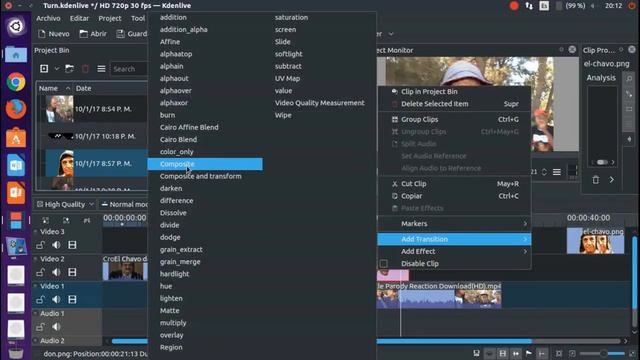This screenshot has height=360, width=640.
Task: Delete the selected clip from Project Bin
Action: tap(85, 69)
